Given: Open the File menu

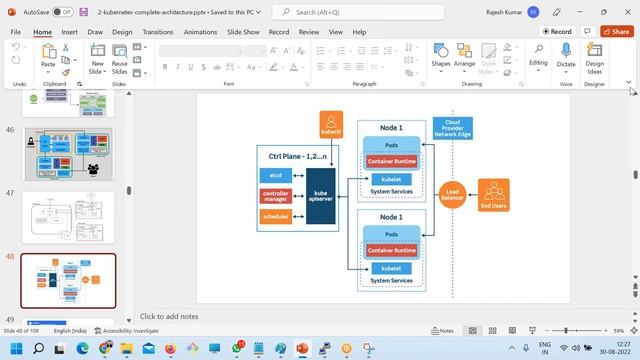Looking at the screenshot, I should point(16,32).
